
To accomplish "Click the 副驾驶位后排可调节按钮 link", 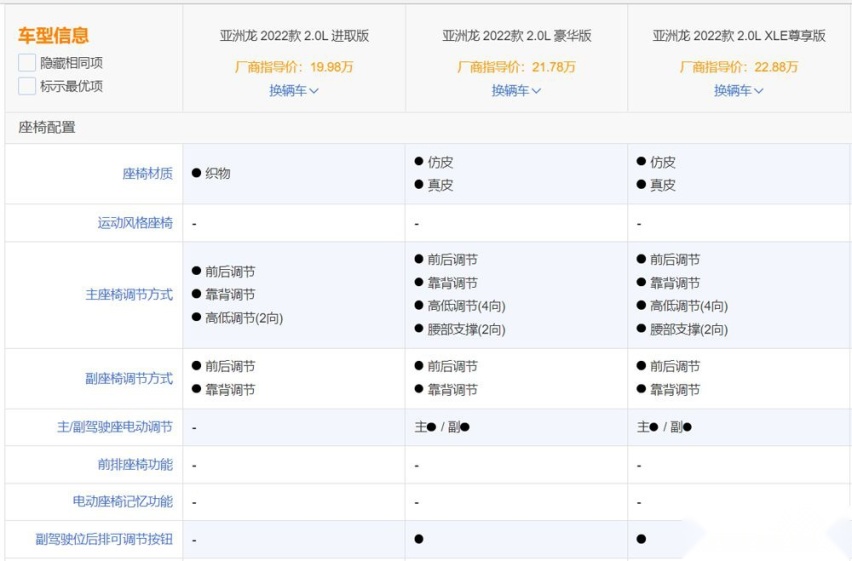I will pos(104,539).
